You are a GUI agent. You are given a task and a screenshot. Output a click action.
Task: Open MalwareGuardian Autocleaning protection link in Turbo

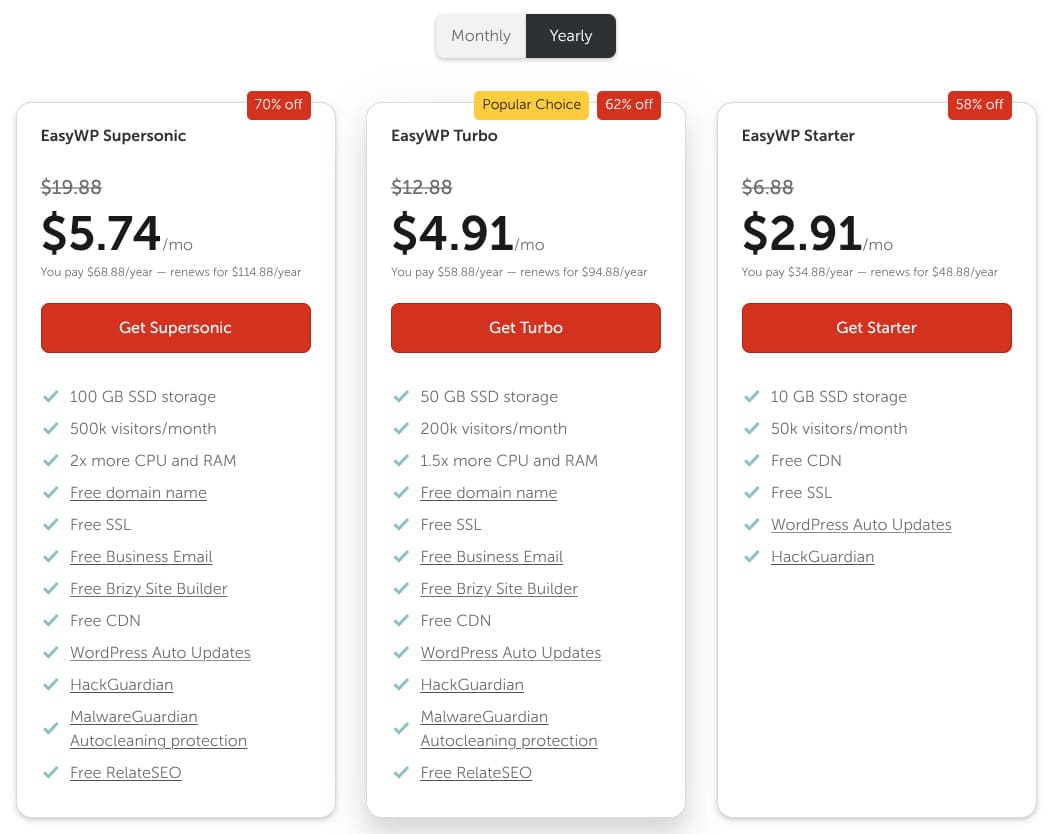click(508, 729)
